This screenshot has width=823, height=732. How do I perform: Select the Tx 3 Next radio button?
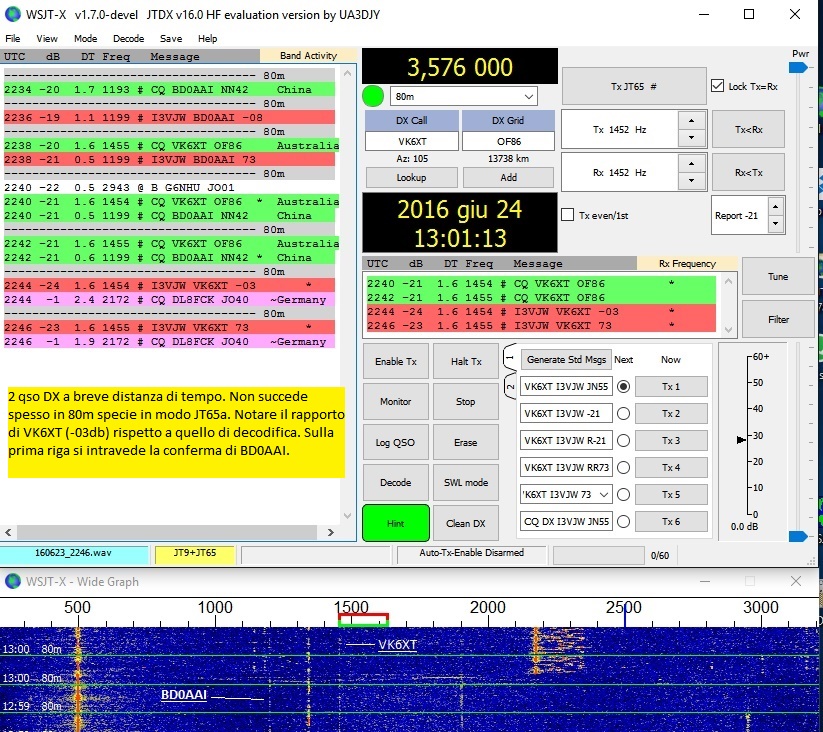click(x=624, y=440)
